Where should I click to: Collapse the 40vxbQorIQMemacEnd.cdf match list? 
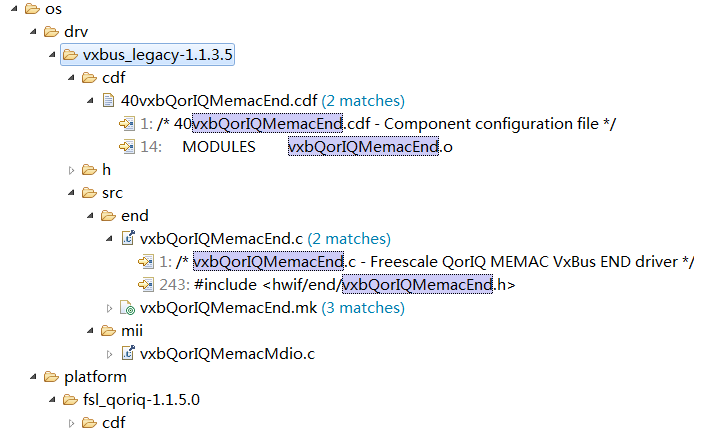click(91, 101)
